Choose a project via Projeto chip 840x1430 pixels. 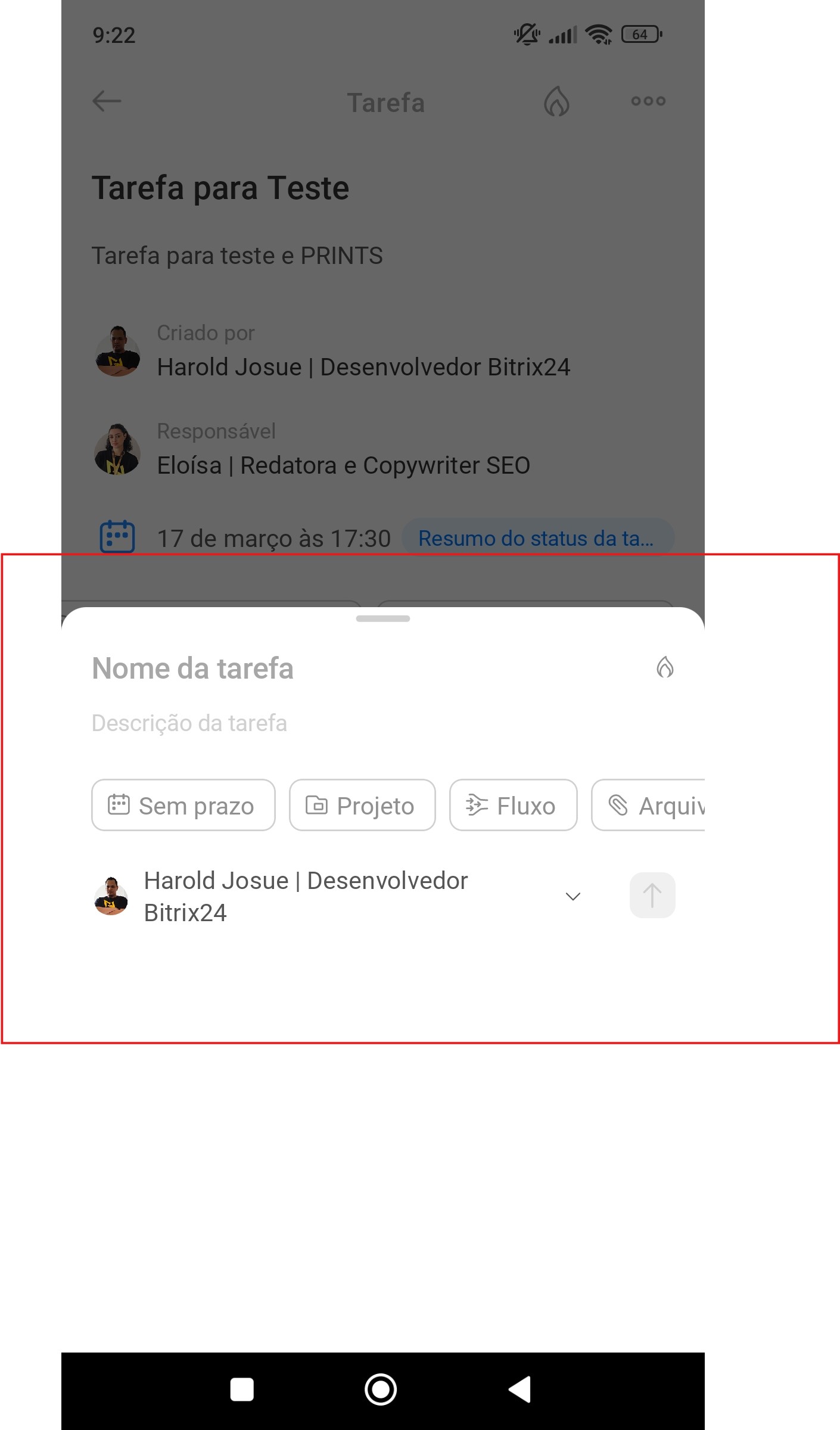362,805
